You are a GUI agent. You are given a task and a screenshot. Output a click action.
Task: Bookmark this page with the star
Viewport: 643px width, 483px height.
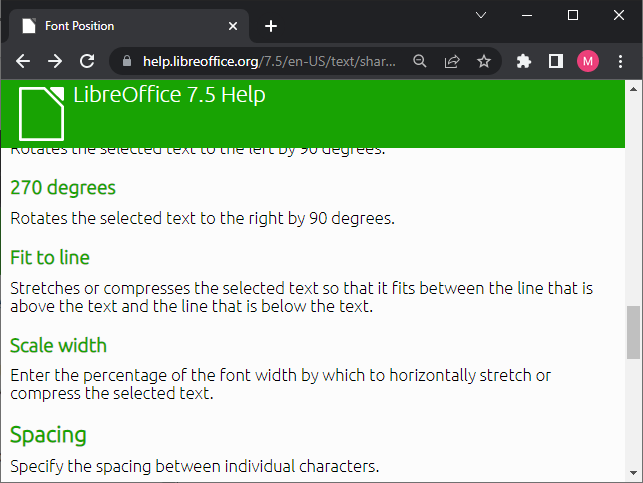[x=484, y=62]
